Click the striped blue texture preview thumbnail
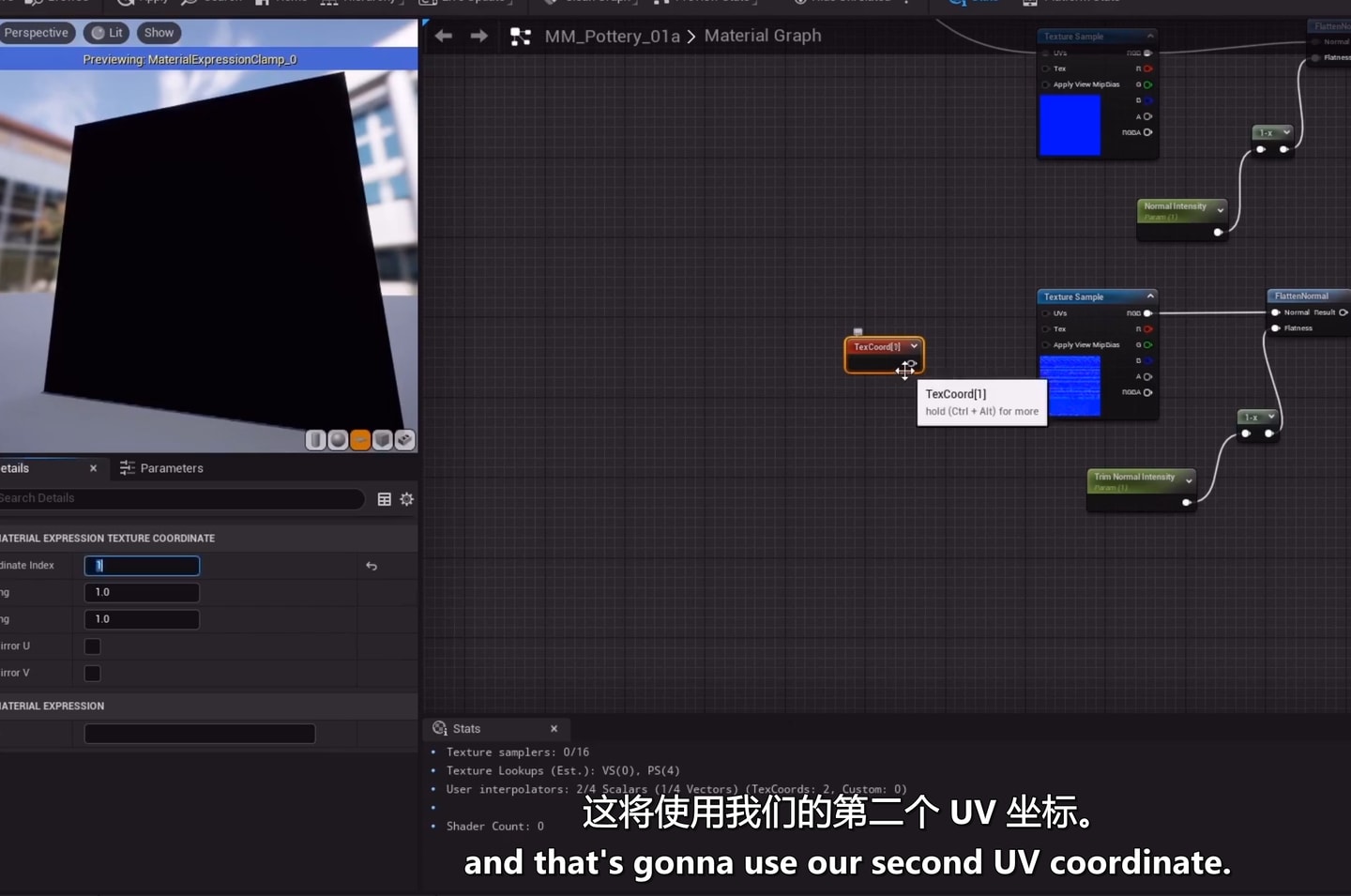 pyautogui.click(x=1070, y=386)
